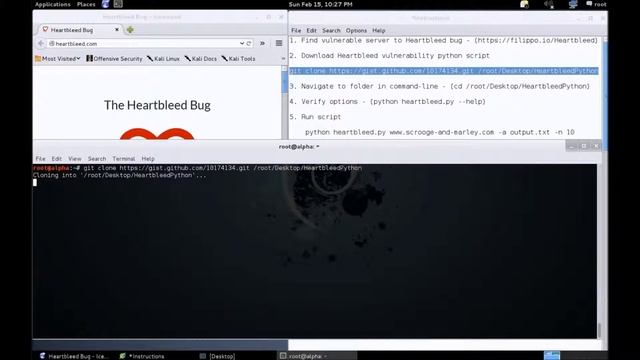Open Search menu in Instructions editor

tap(331, 31)
